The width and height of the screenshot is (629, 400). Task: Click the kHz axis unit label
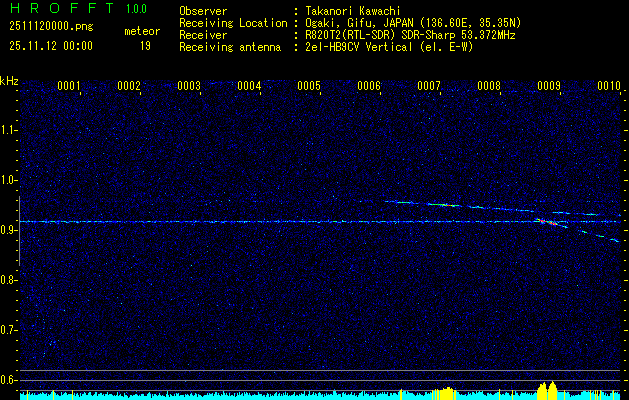click(x=10, y=81)
